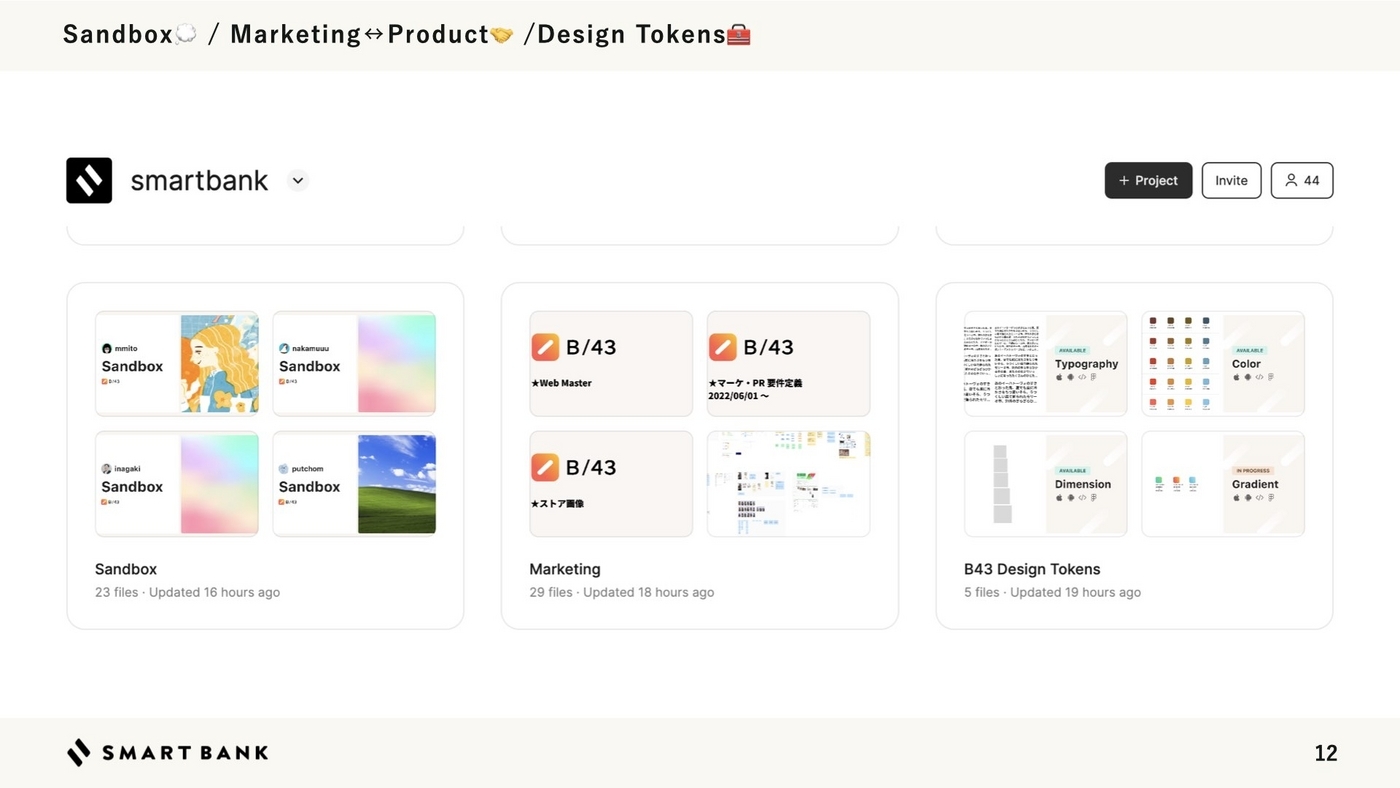Click the slide number 12
The width and height of the screenshot is (1400, 788).
(x=1326, y=753)
